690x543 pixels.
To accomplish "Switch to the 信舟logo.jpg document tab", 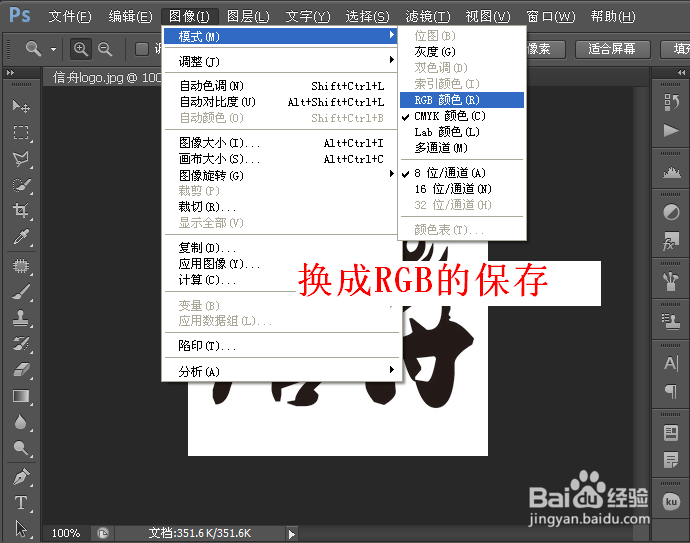I will click(107, 77).
